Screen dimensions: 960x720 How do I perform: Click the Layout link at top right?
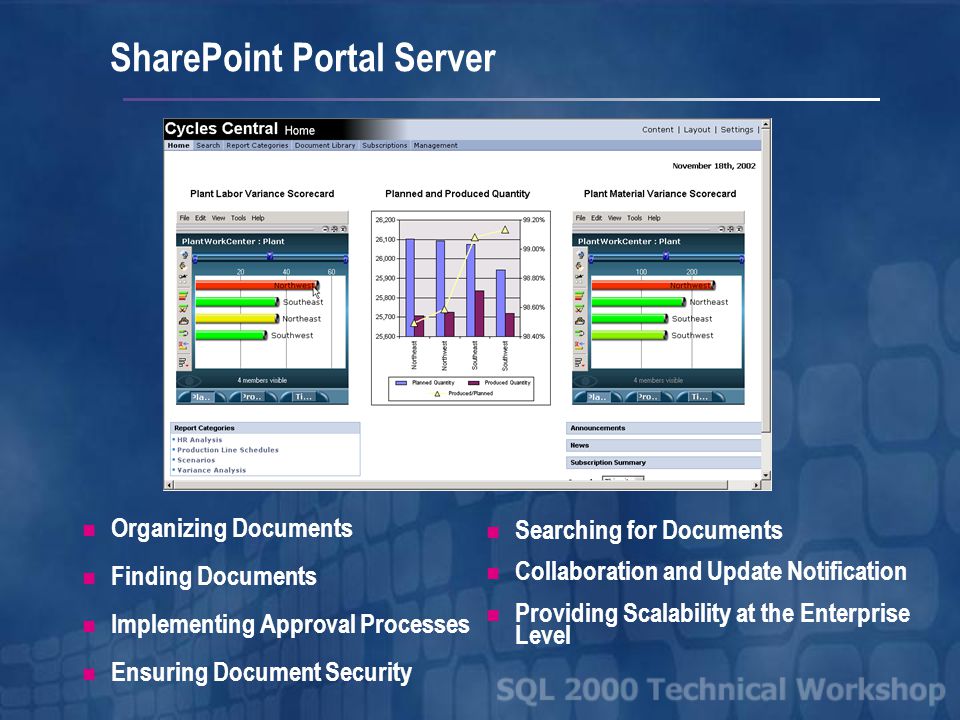697,130
